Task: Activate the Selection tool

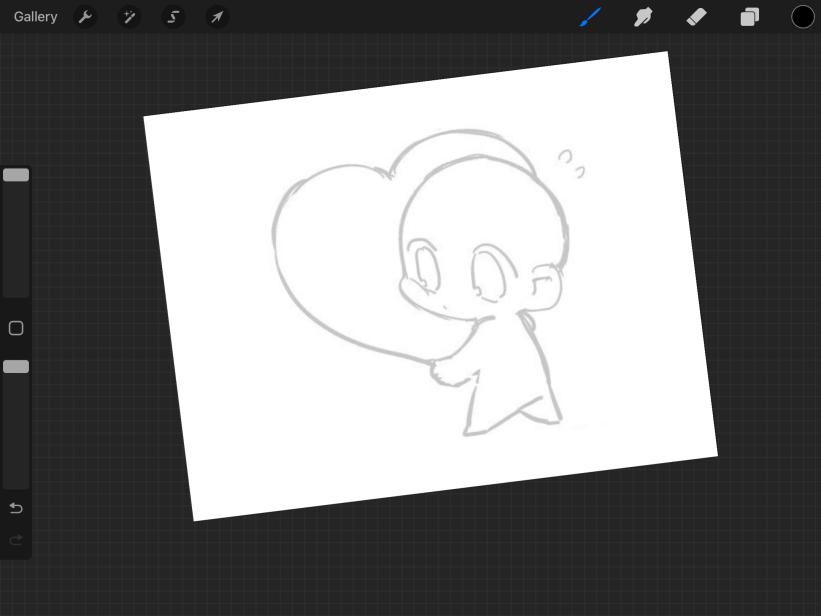Action: click(x=173, y=17)
